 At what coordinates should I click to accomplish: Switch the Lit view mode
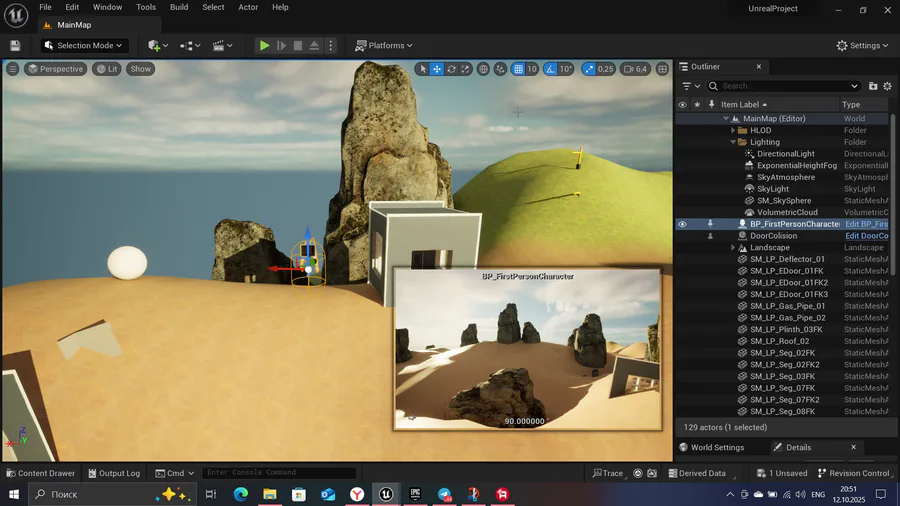(107, 69)
